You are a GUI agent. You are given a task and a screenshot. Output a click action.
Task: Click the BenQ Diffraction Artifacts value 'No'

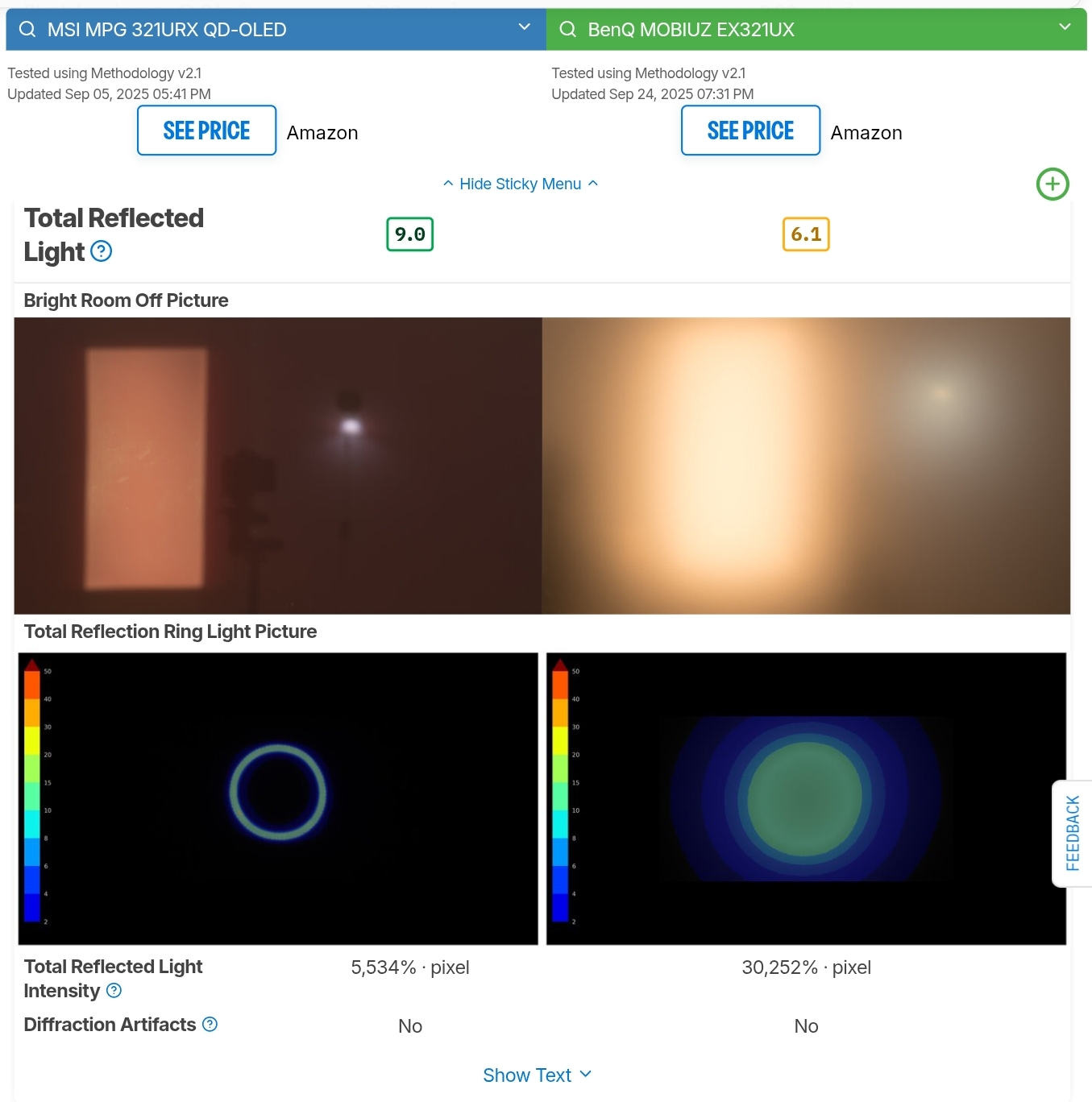pos(807,1026)
